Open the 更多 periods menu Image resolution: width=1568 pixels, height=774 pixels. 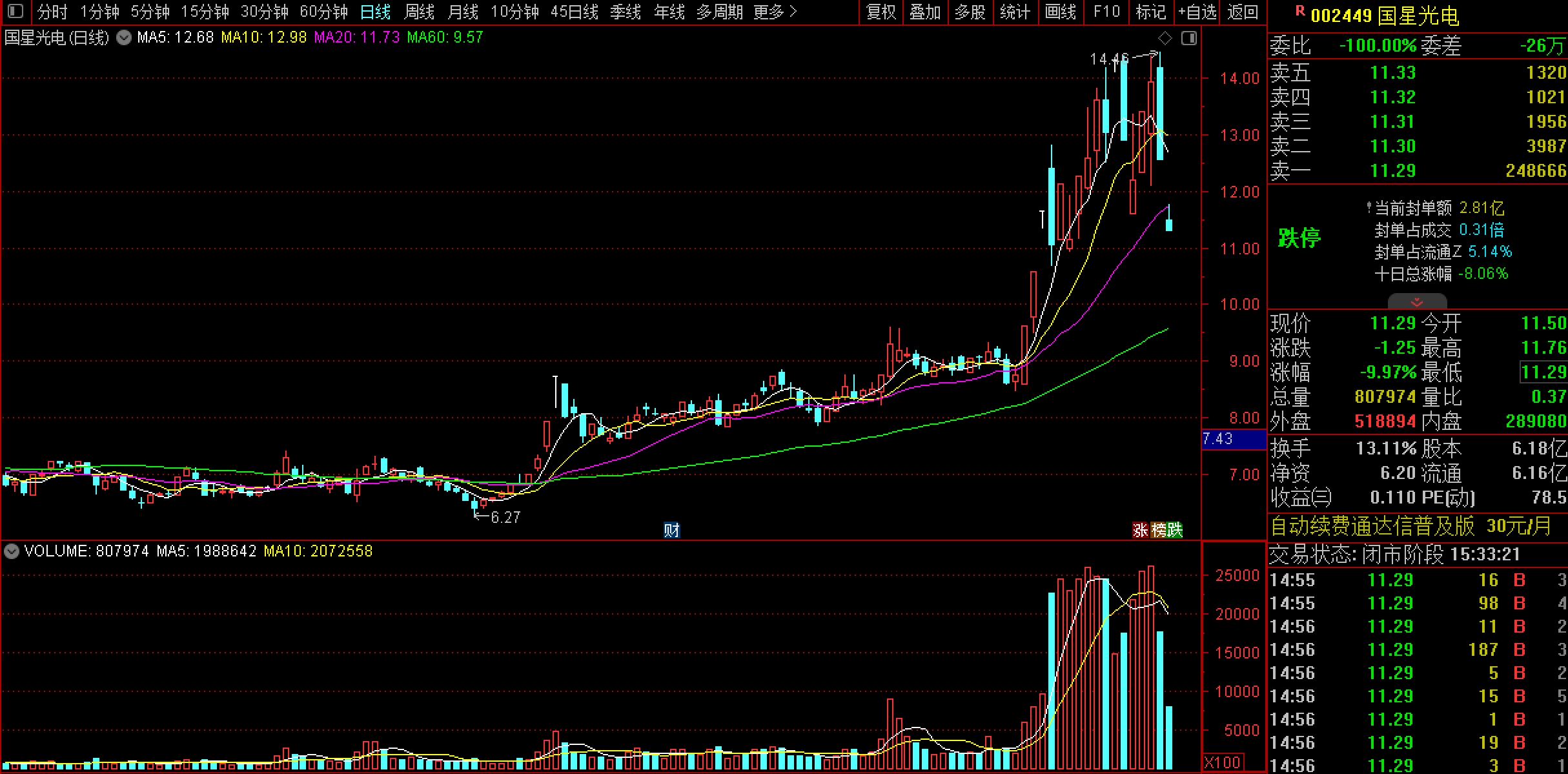click(775, 12)
